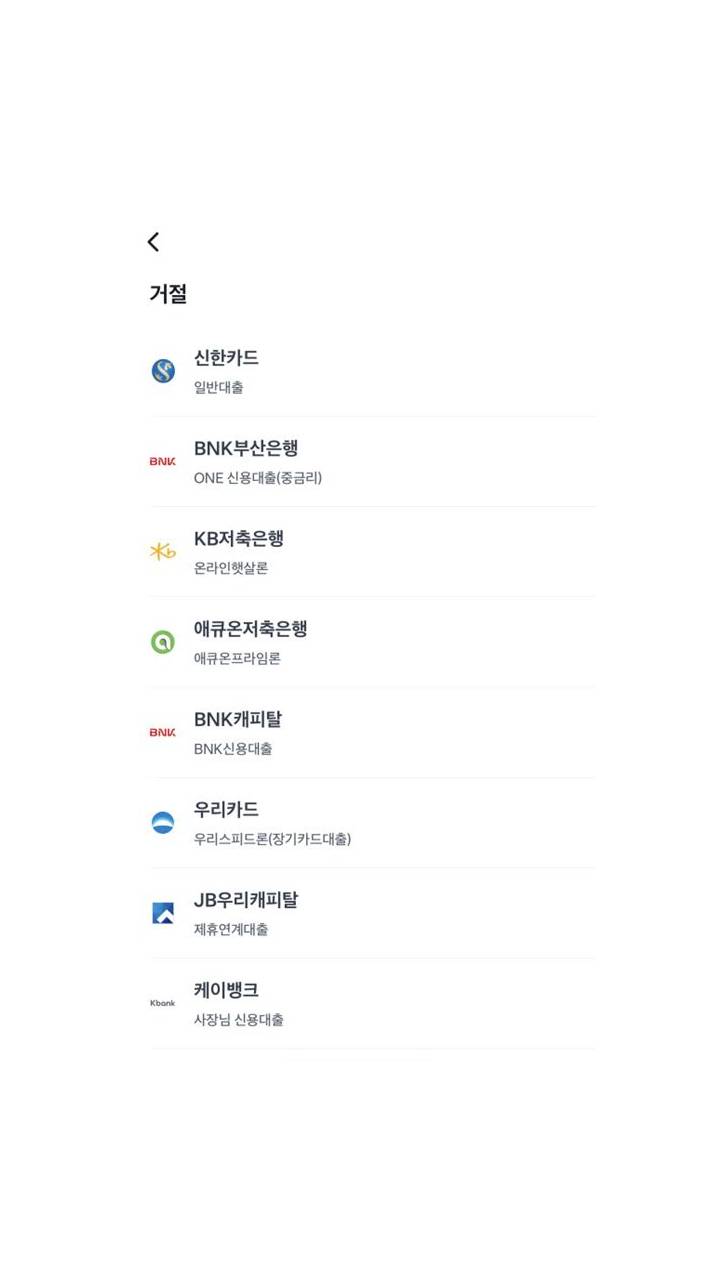Click the green 애큐온저축은행 logo
Viewport: 720px width, 1280px height.
point(163,642)
